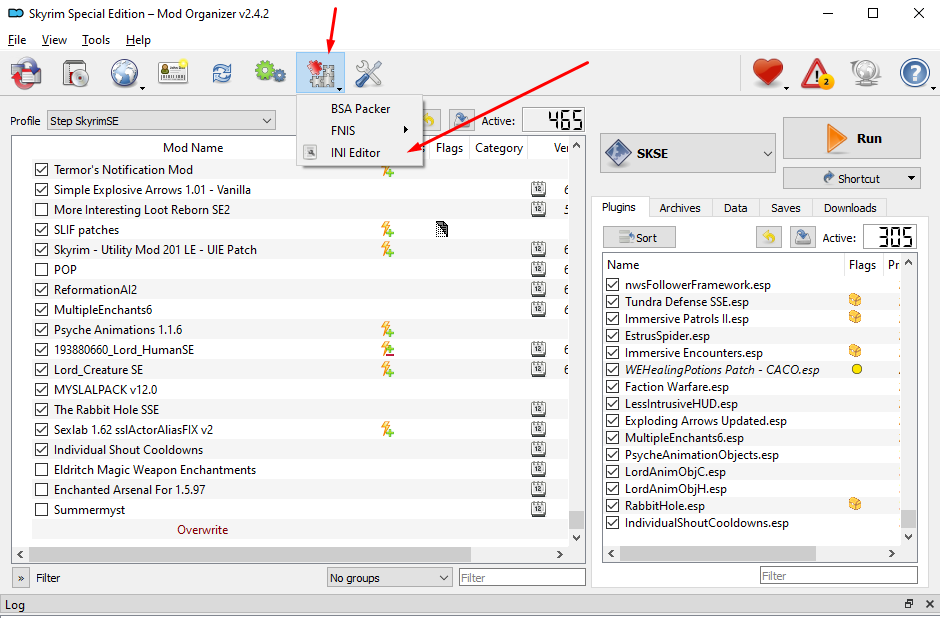Switch to the Downloads tab

[x=849, y=208]
